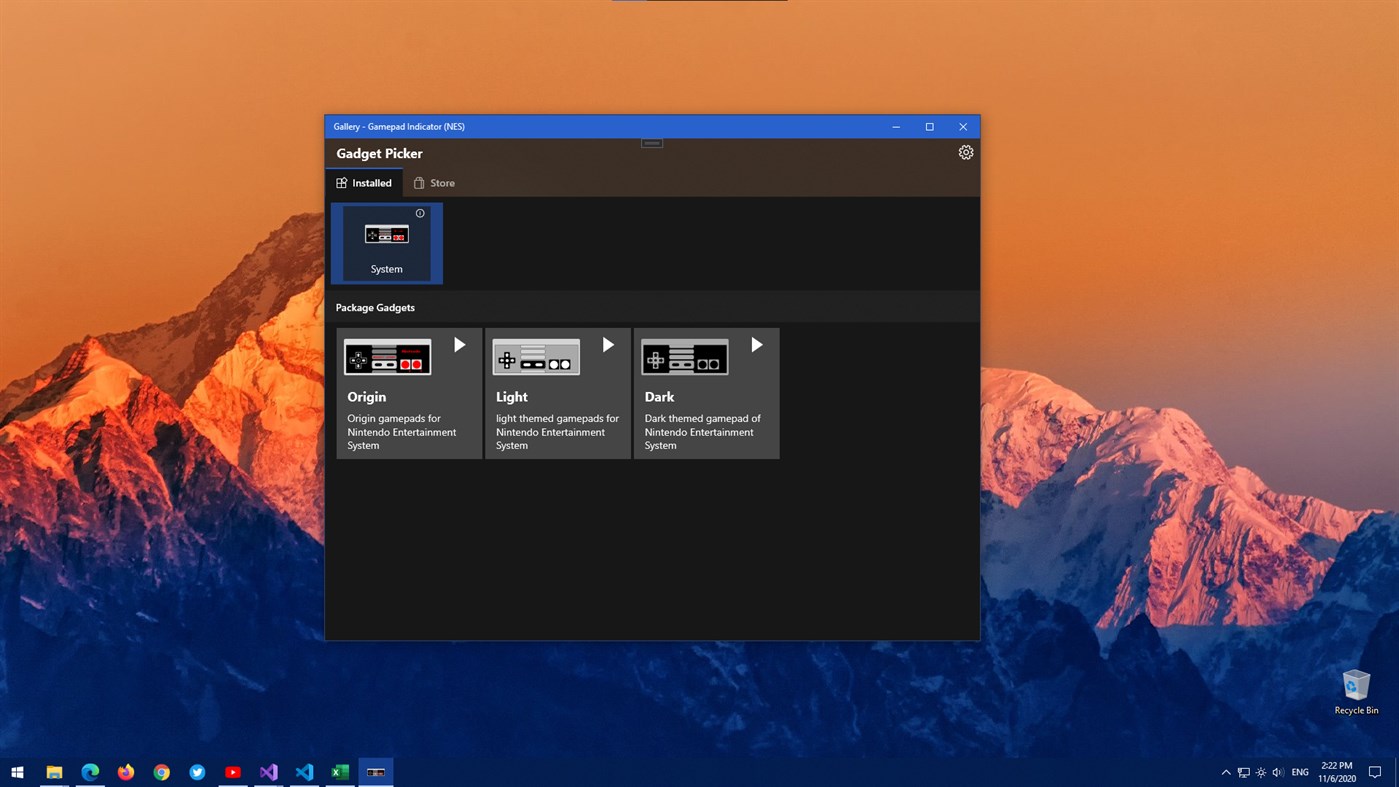Click the NES controller icon on Light card

pos(536,356)
